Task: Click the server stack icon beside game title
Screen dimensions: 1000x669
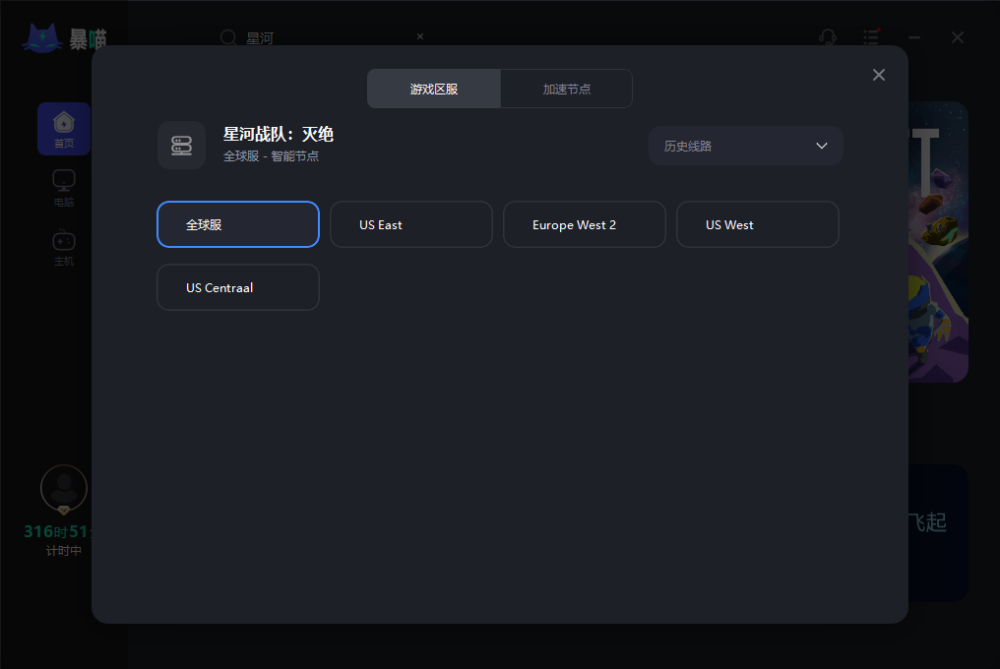Action: point(182,145)
